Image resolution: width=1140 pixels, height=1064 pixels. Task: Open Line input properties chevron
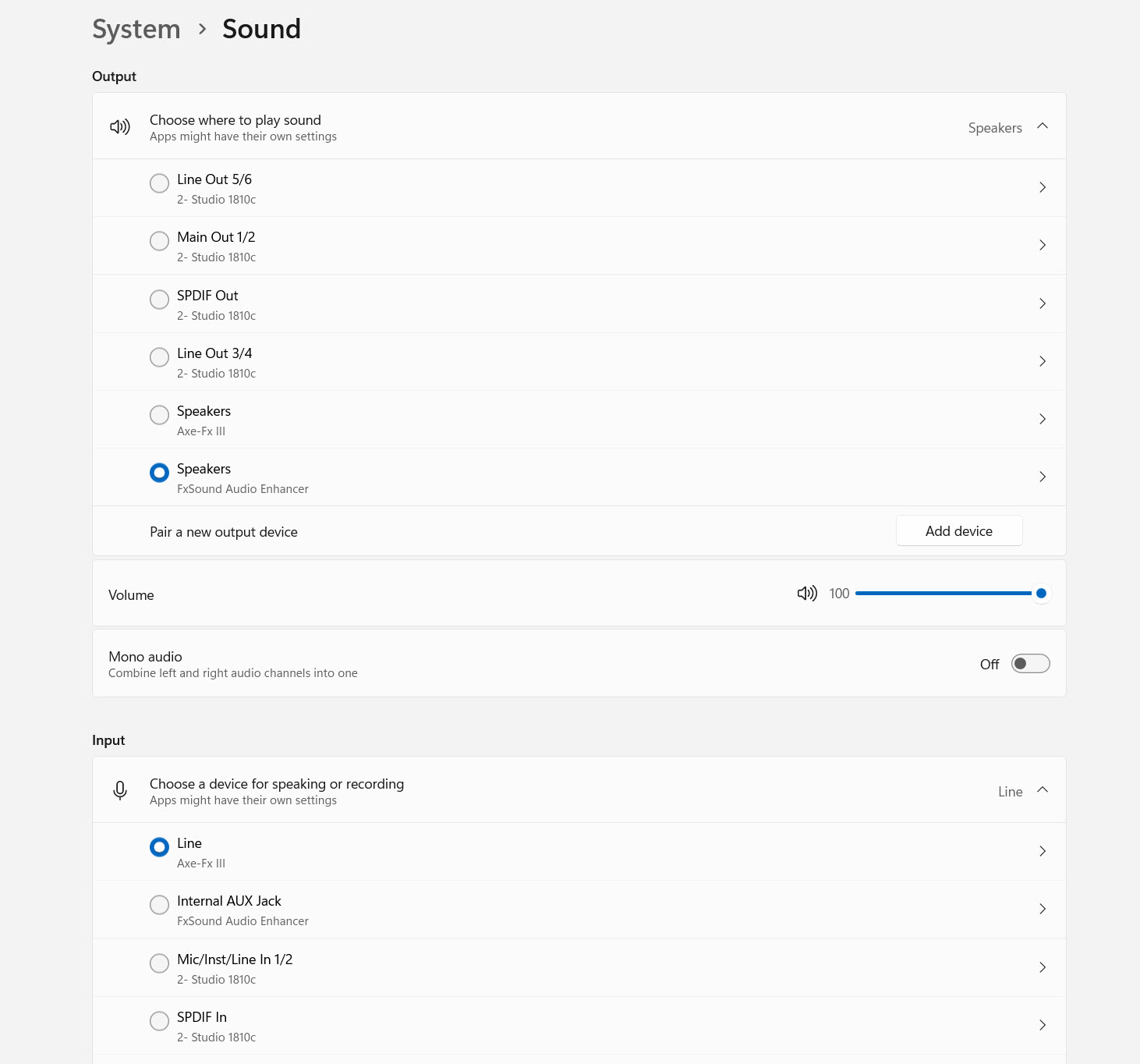point(1043,851)
